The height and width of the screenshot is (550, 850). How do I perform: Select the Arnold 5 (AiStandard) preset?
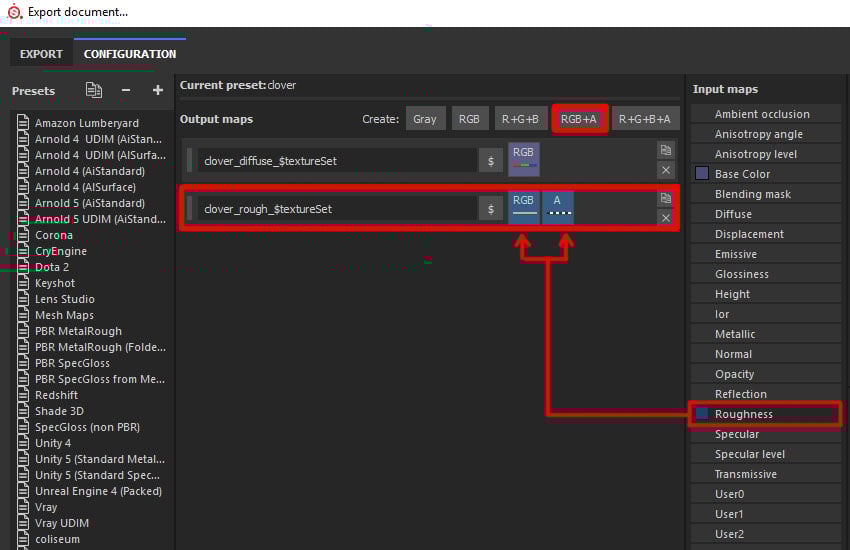(x=89, y=203)
